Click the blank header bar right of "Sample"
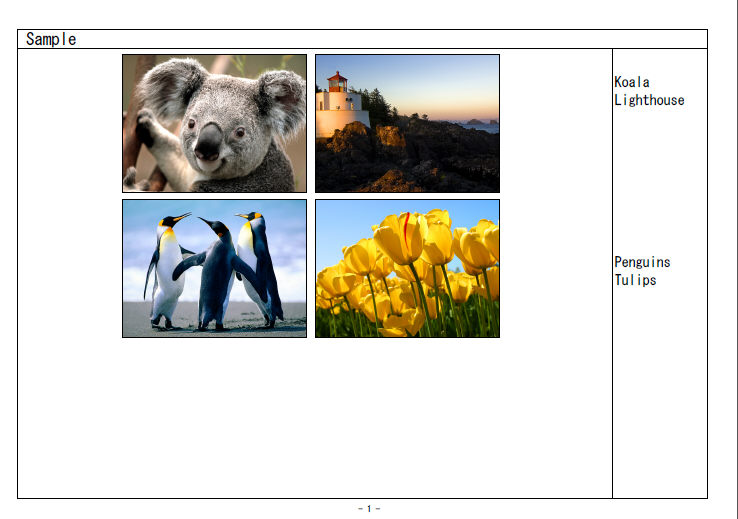 [400, 39]
